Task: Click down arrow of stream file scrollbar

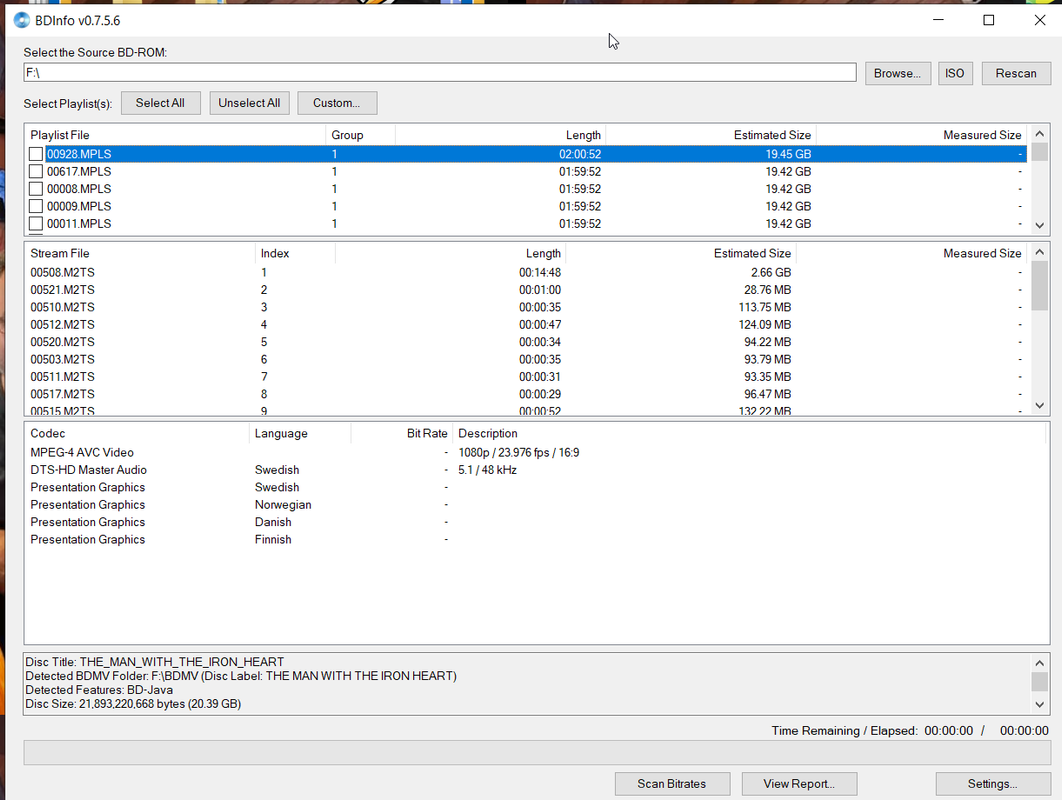Action: click(x=1040, y=406)
